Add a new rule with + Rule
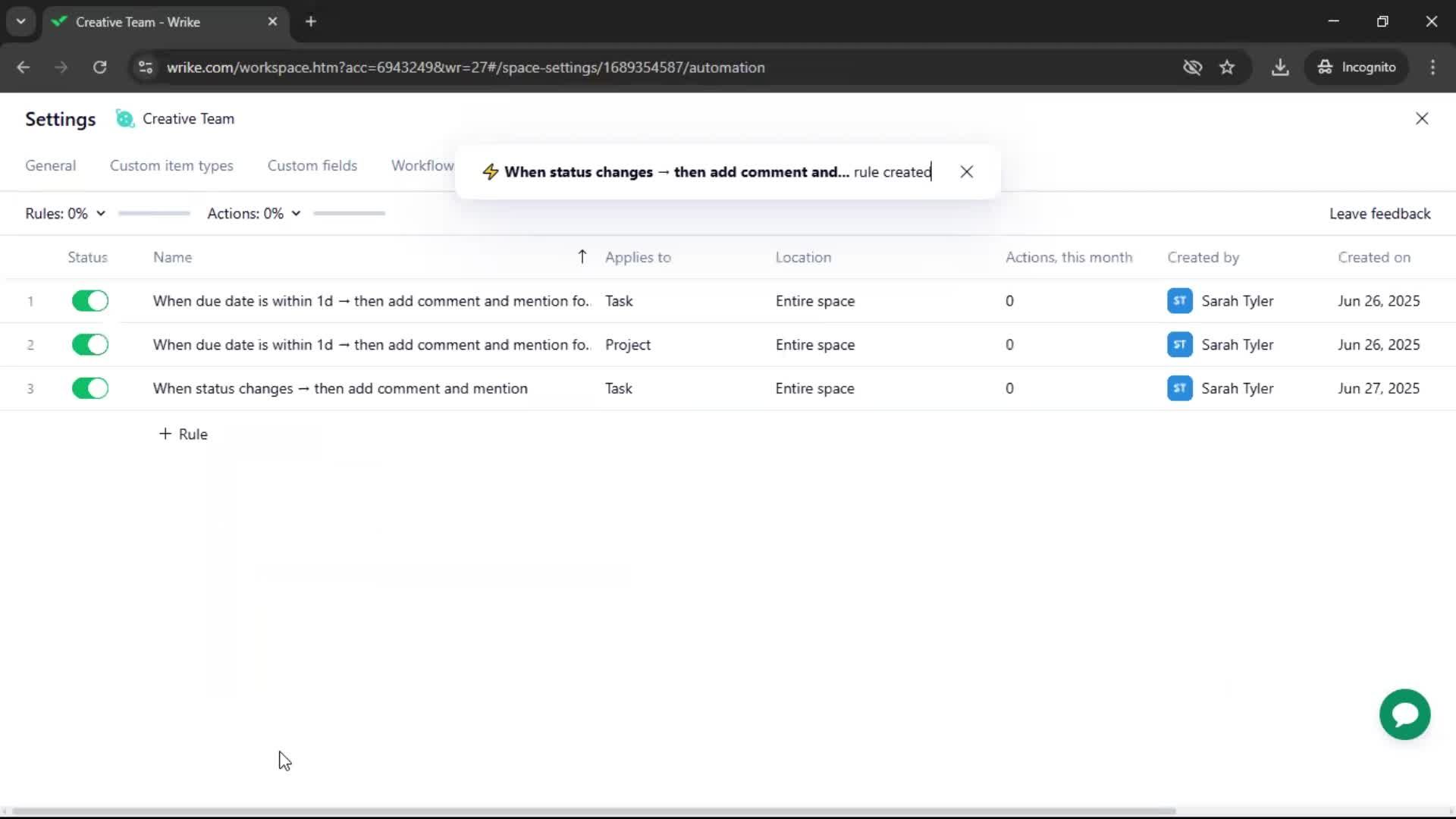The height and width of the screenshot is (819, 1456). coord(183,435)
